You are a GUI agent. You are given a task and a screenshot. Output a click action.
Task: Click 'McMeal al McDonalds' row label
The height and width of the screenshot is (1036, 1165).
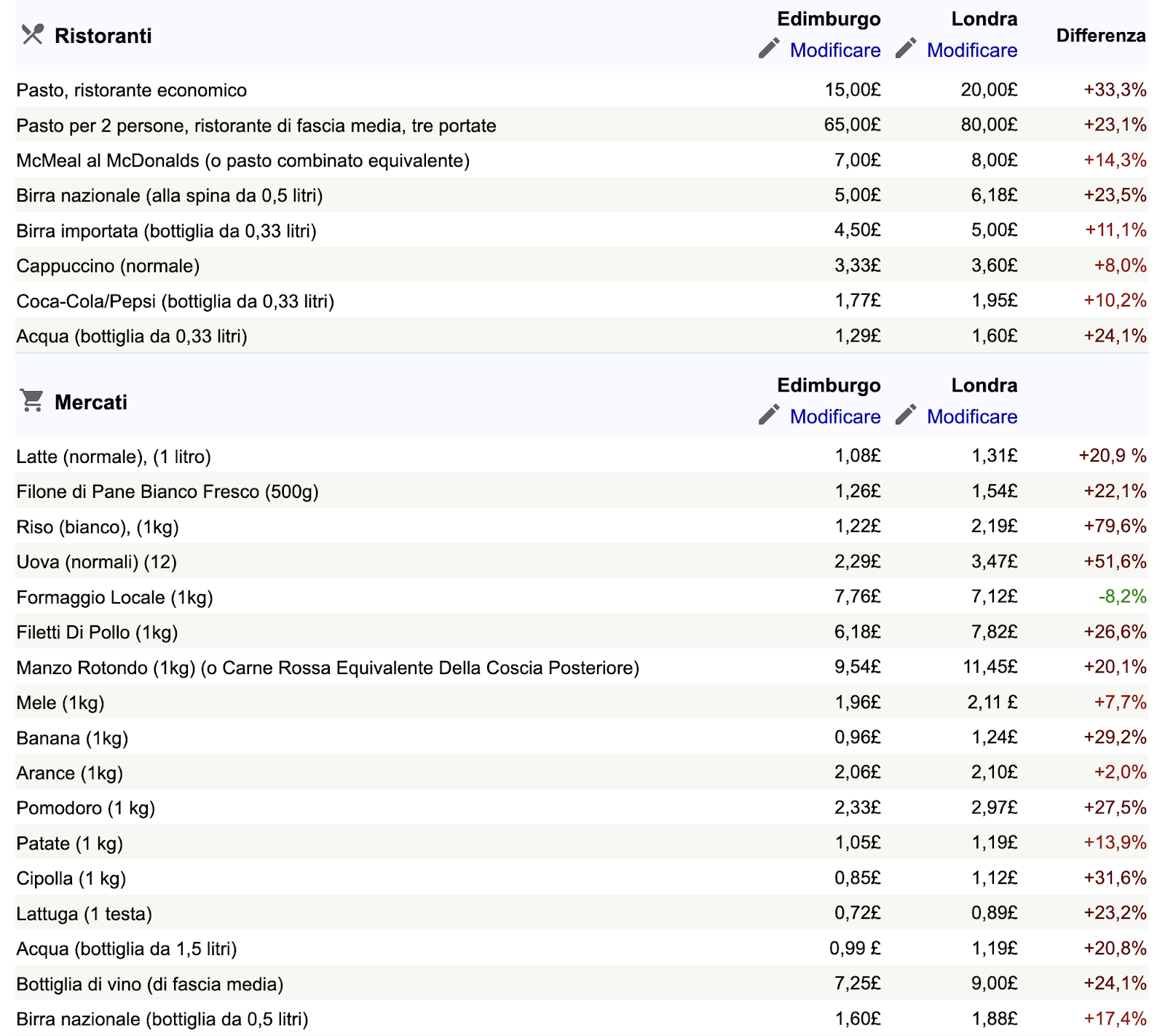(x=243, y=160)
